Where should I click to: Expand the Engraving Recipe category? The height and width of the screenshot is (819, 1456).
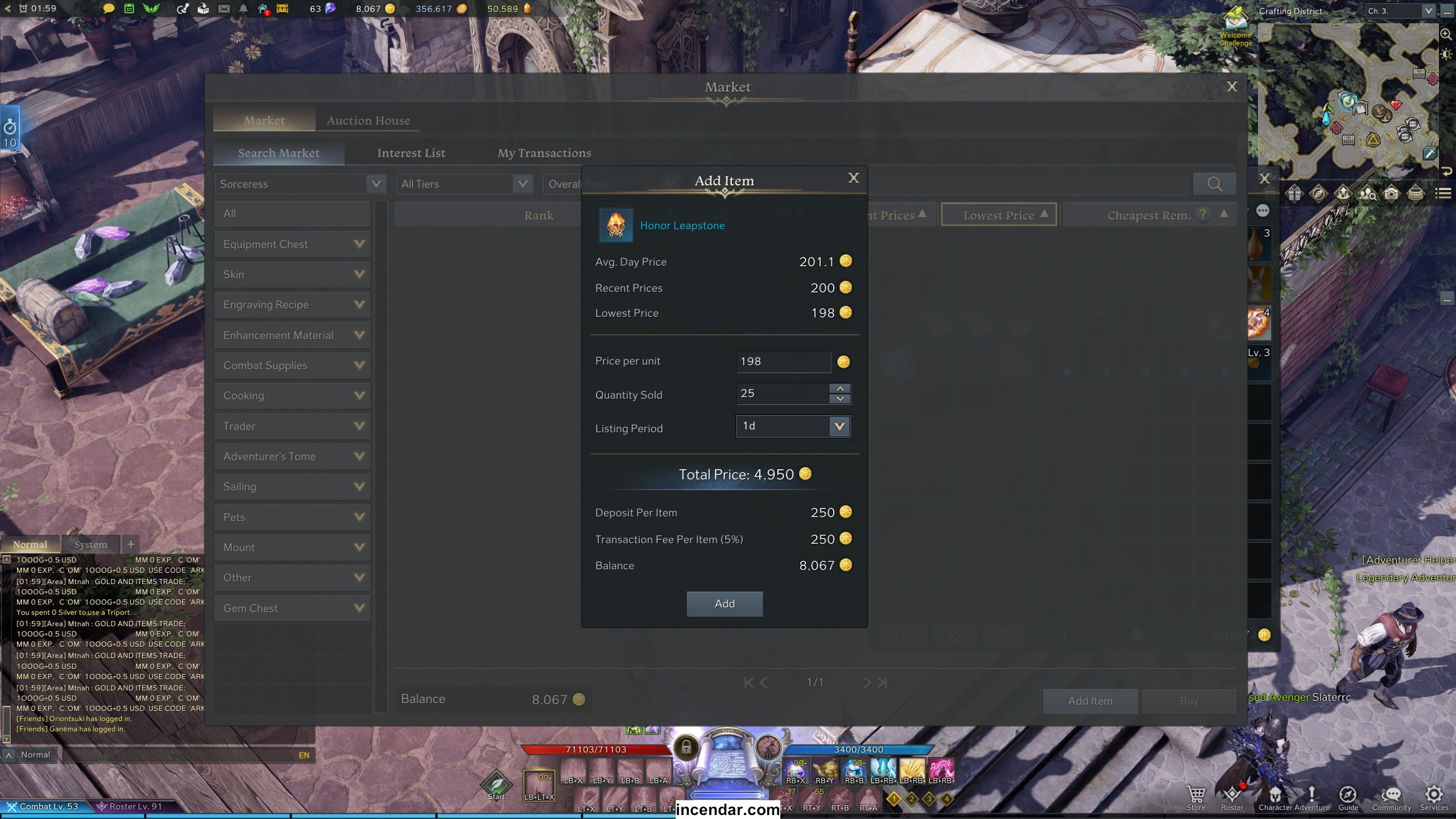pos(292,305)
